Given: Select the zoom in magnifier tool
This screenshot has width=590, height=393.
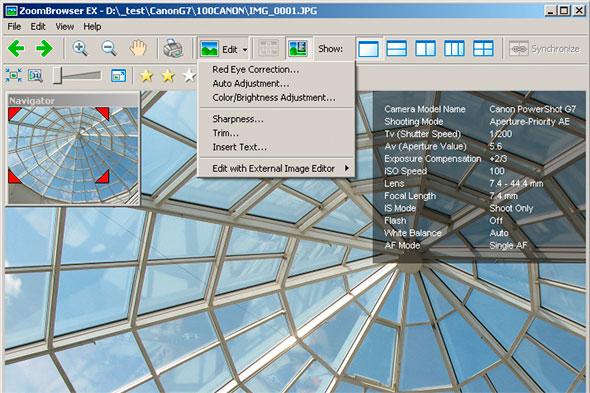Looking at the screenshot, I should pyautogui.click(x=80, y=49).
